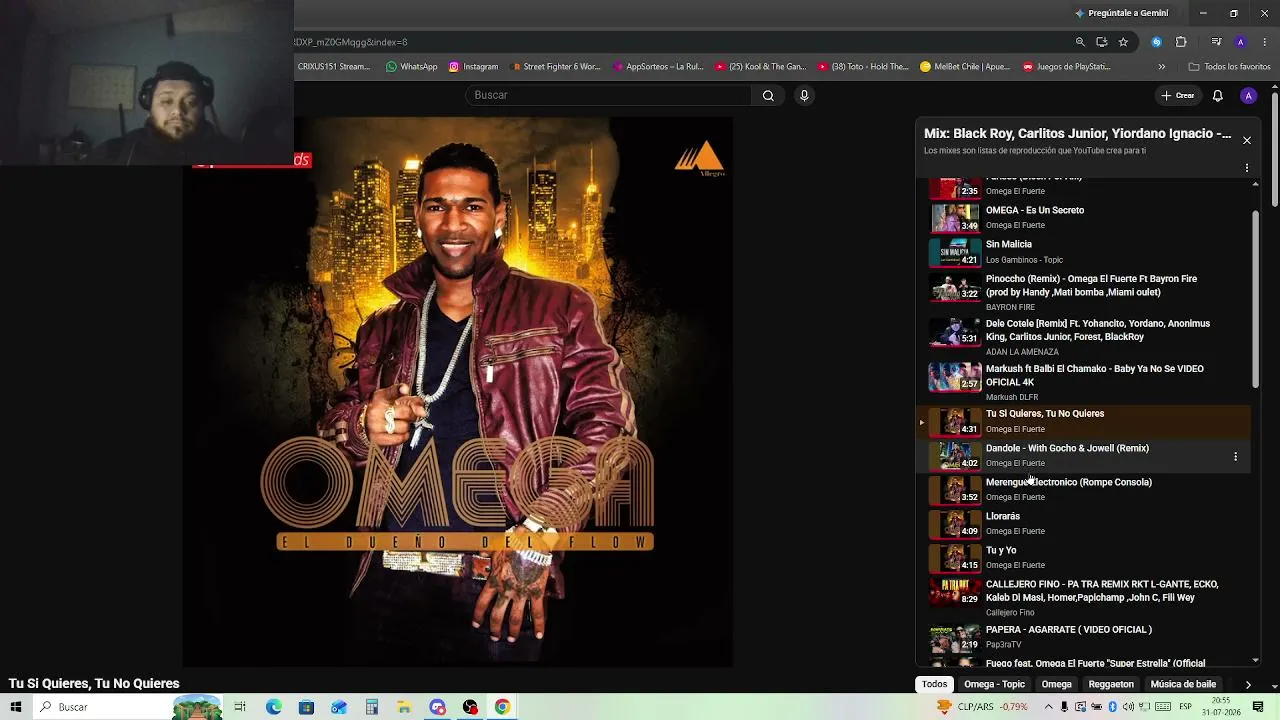Click the Dandole remix thumbnail
1280x720 pixels.
pos(955,456)
